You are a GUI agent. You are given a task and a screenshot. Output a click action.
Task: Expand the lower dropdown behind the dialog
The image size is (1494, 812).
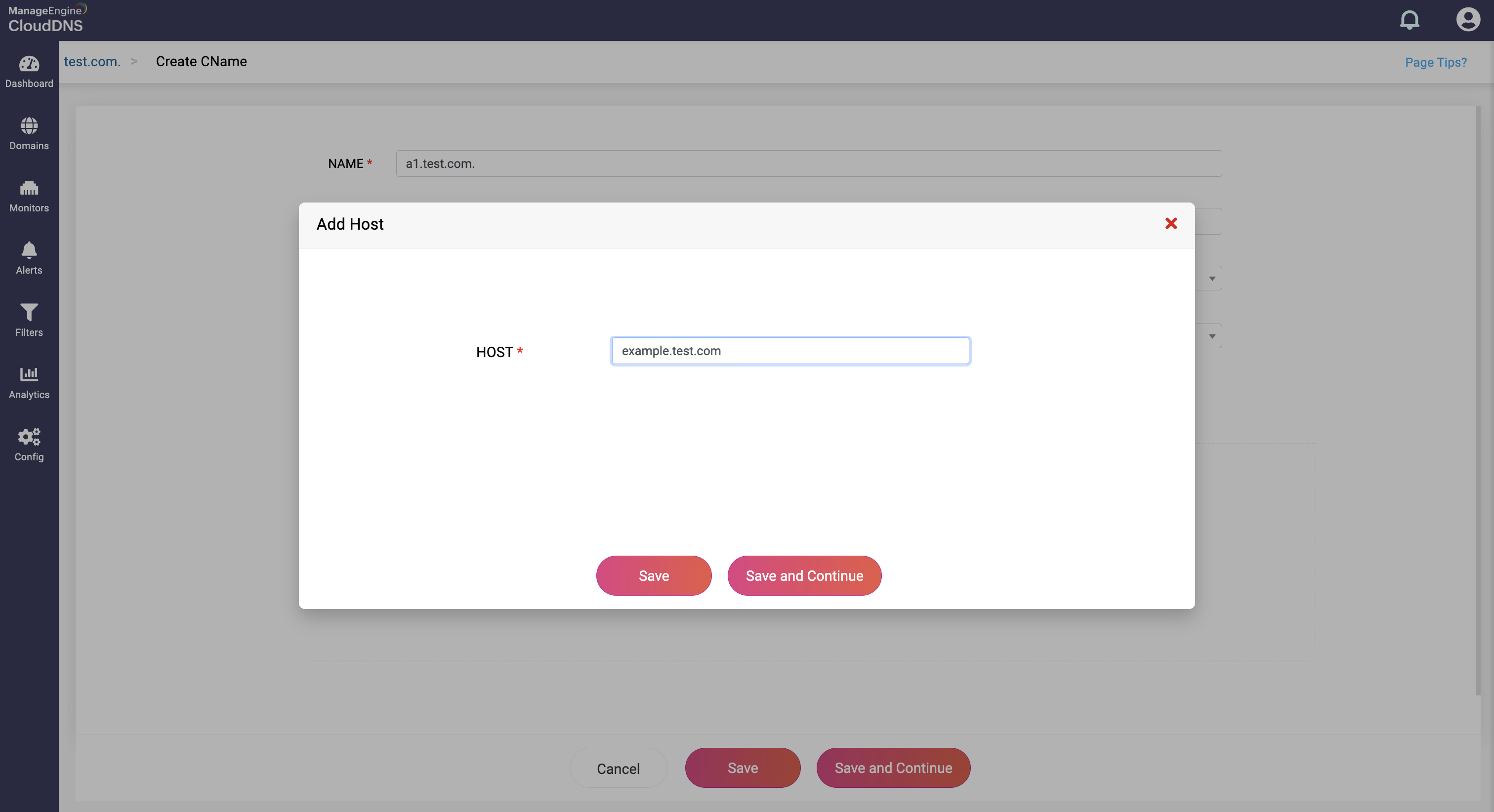click(1211, 336)
